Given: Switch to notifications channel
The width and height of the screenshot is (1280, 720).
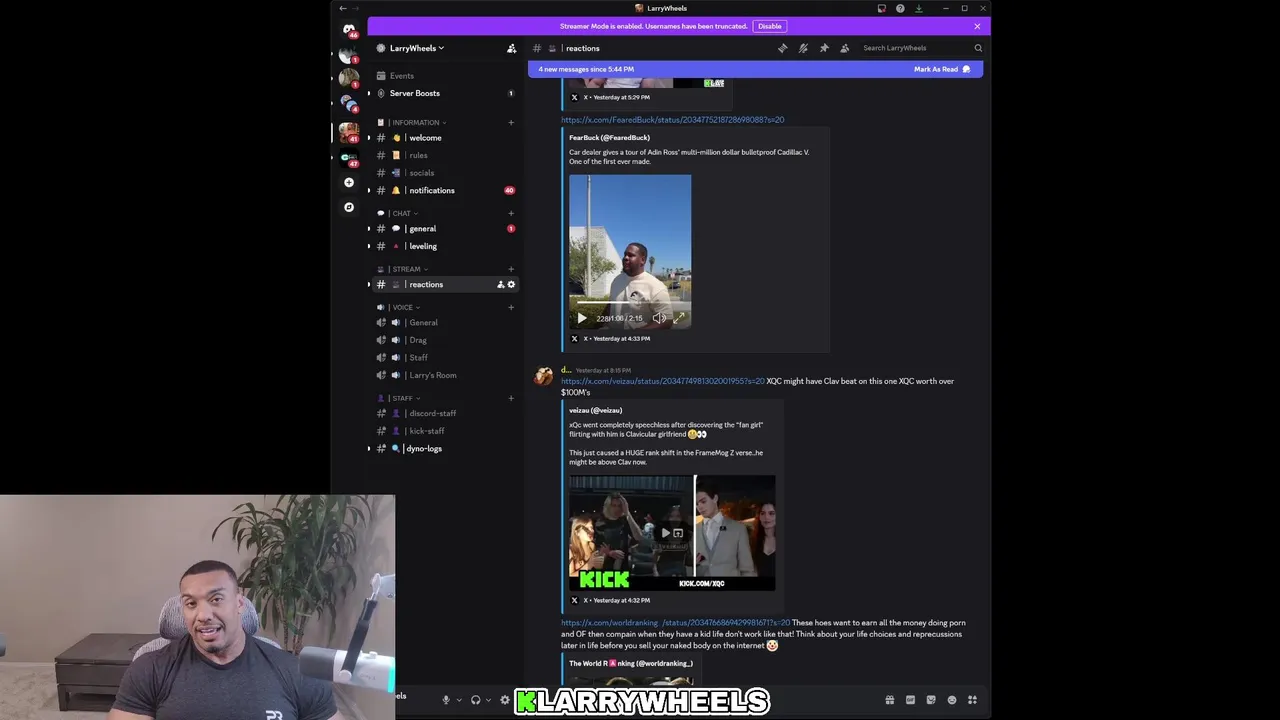Looking at the screenshot, I should pyautogui.click(x=445, y=190).
